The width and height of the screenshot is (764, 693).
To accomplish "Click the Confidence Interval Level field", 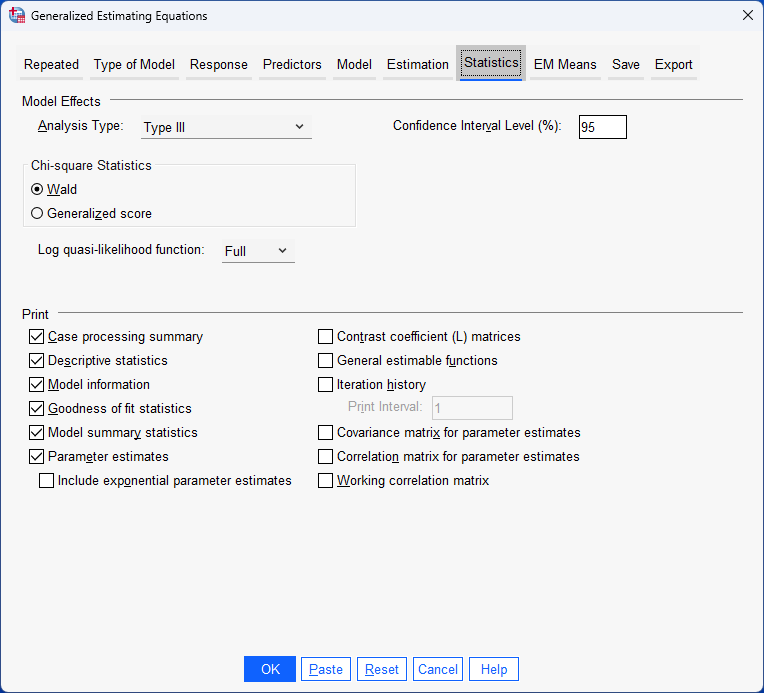I will [x=602, y=127].
